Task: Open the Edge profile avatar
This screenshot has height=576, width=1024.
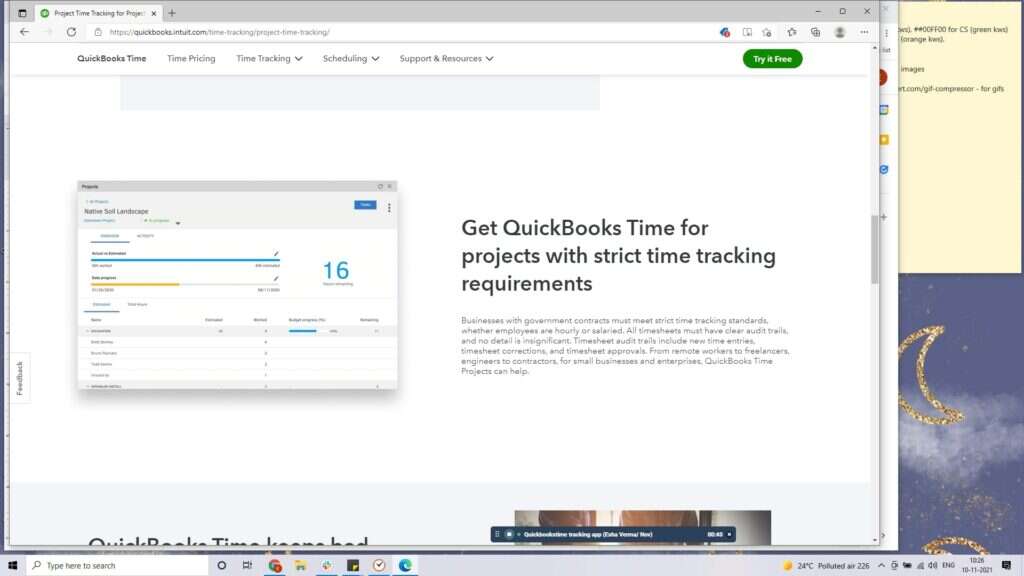Action: [x=840, y=31]
